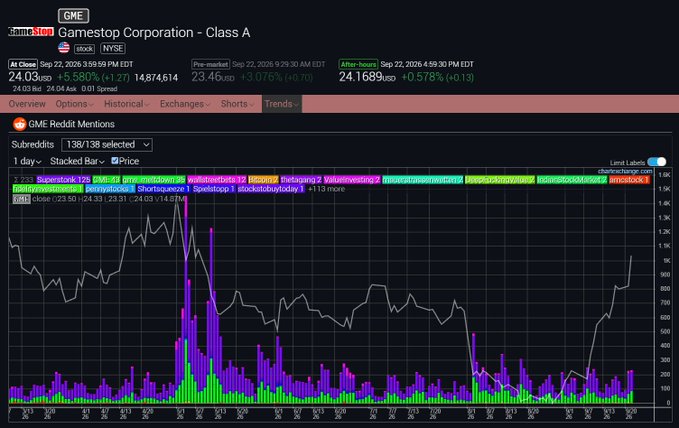Toggle thetagang 2 legend label
679x428 pixels.
[x=301, y=179]
